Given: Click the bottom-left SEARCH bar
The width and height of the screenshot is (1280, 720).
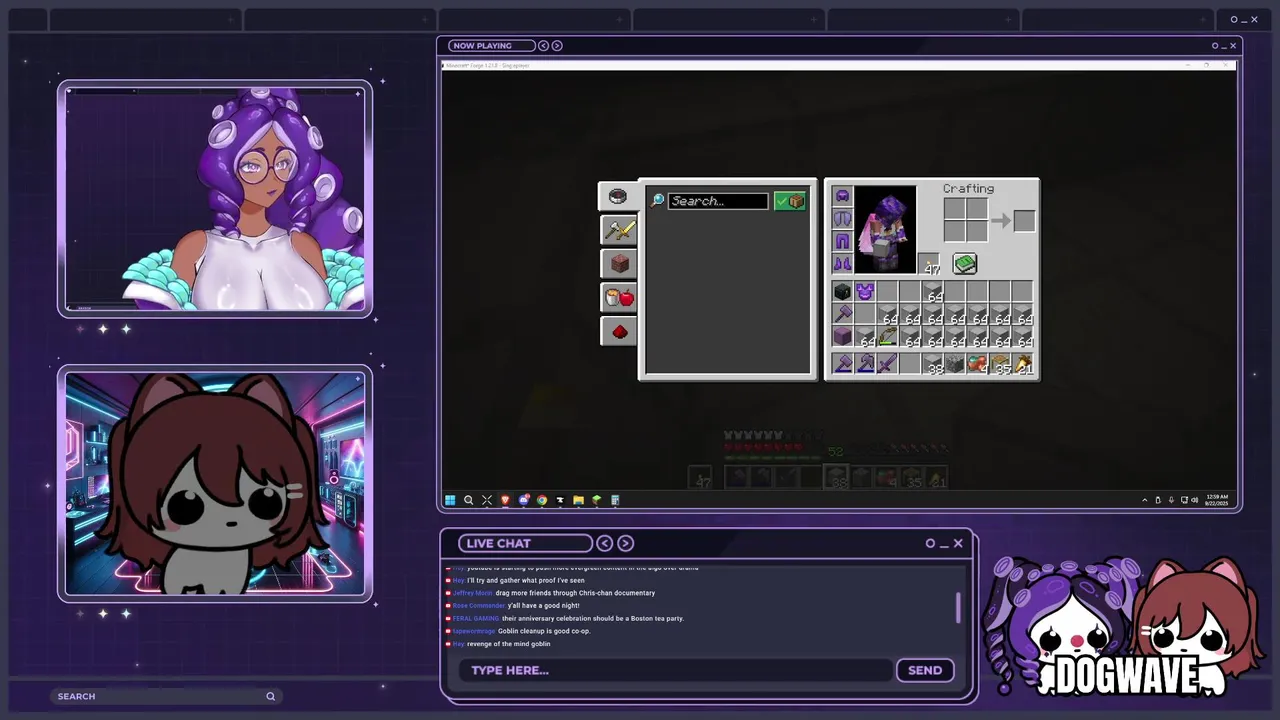Looking at the screenshot, I should (x=165, y=696).
